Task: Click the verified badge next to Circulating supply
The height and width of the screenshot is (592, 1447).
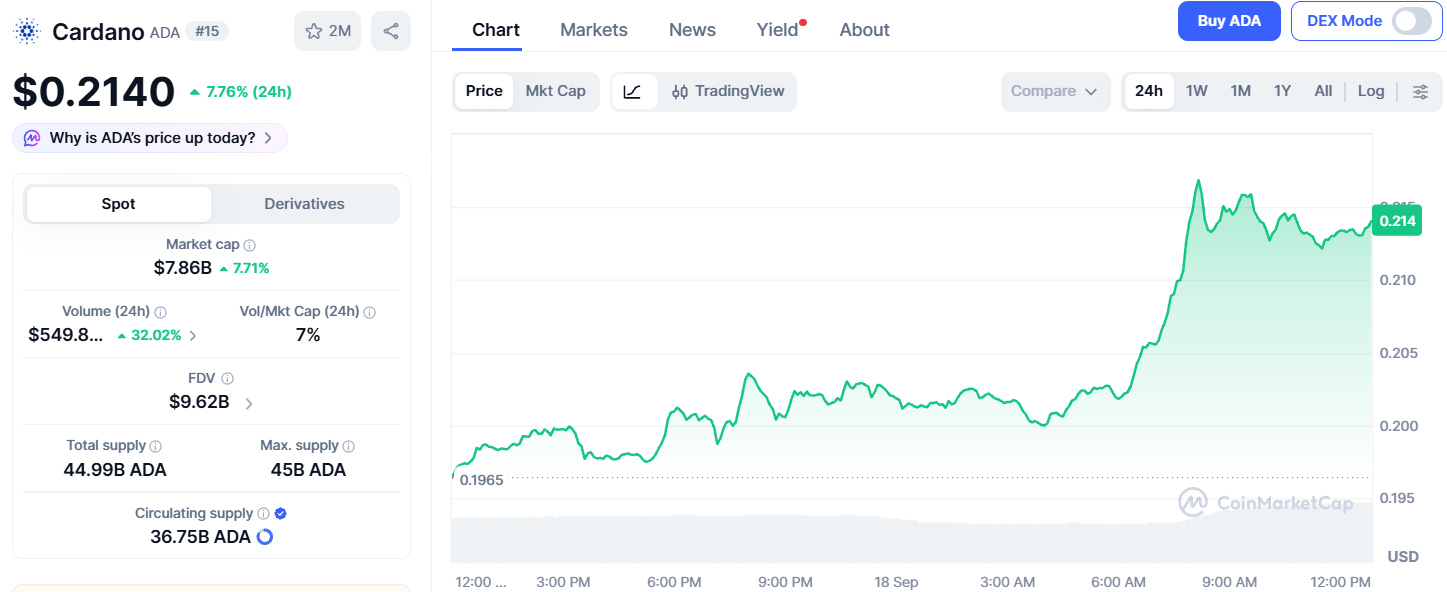Action: click(281, 513)
